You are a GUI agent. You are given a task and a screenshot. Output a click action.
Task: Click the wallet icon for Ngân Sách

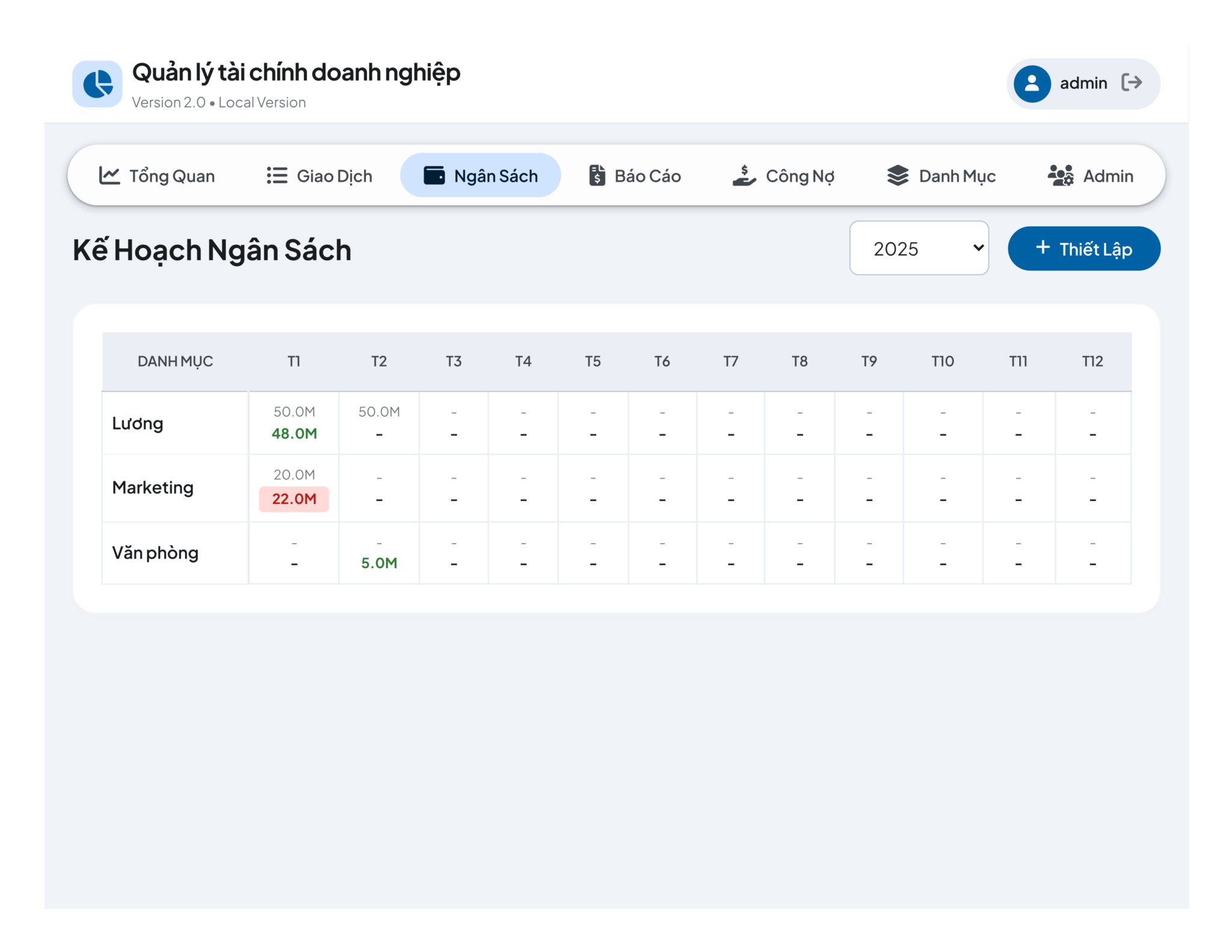click(434, 176)
